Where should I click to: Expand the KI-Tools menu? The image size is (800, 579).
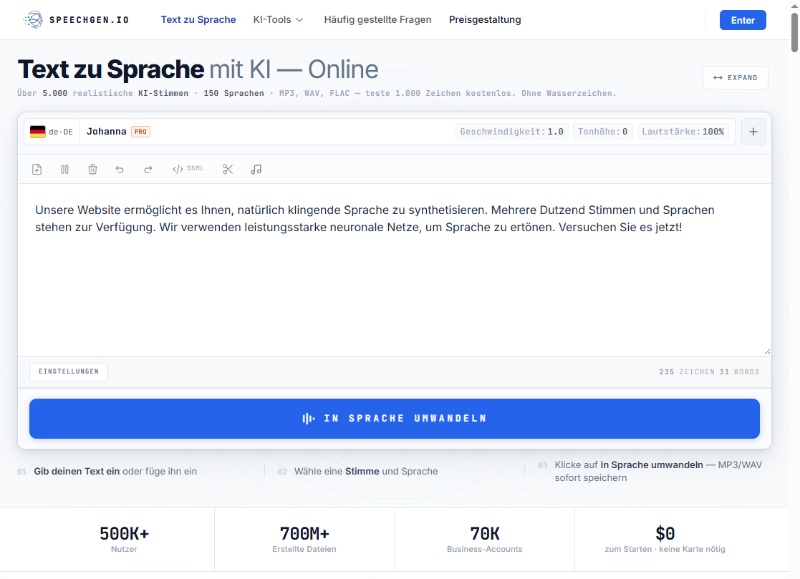coord(278,20)
